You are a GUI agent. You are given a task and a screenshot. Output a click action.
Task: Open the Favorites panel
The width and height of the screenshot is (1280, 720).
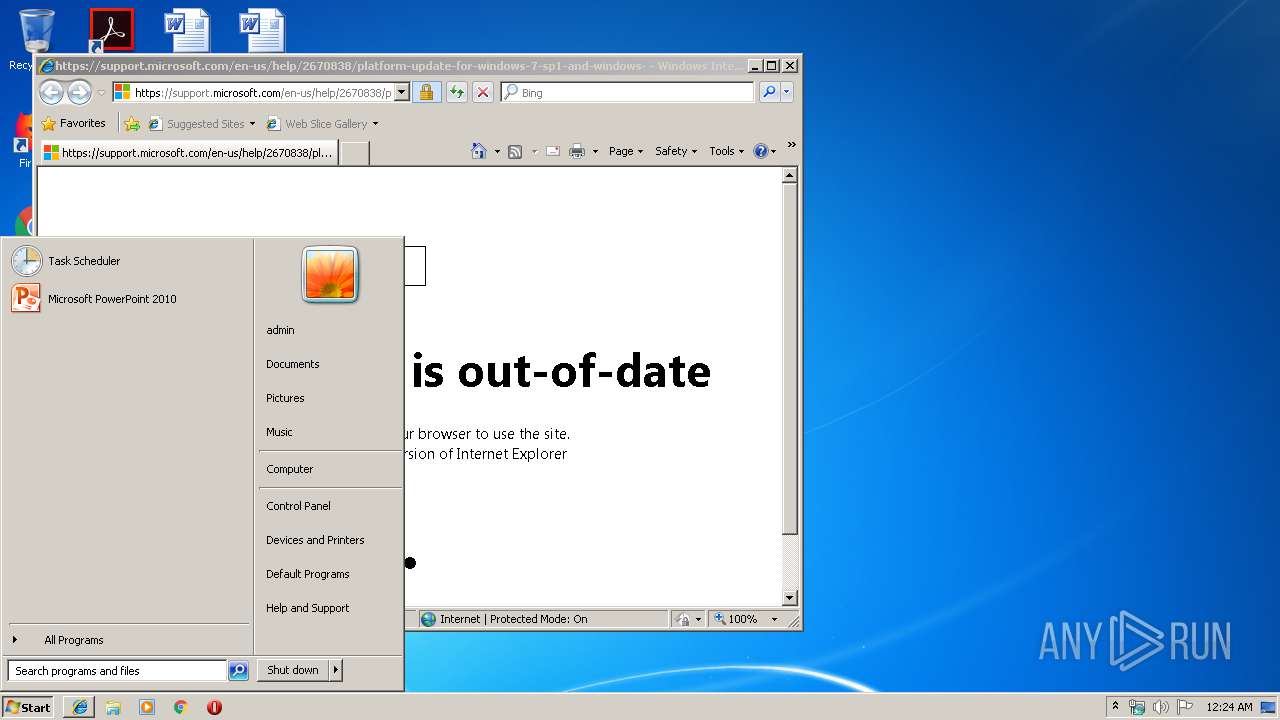(x=73, y=124)
